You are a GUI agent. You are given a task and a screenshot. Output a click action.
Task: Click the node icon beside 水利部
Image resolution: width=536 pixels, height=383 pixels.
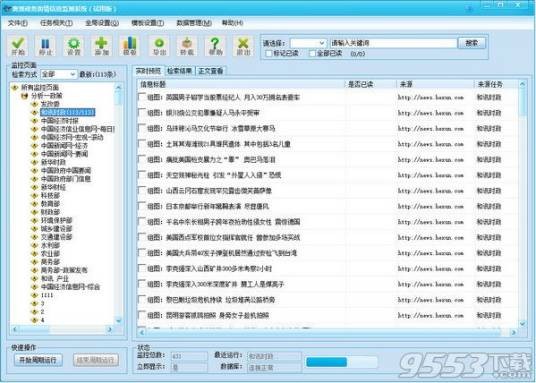coord(34,246)
